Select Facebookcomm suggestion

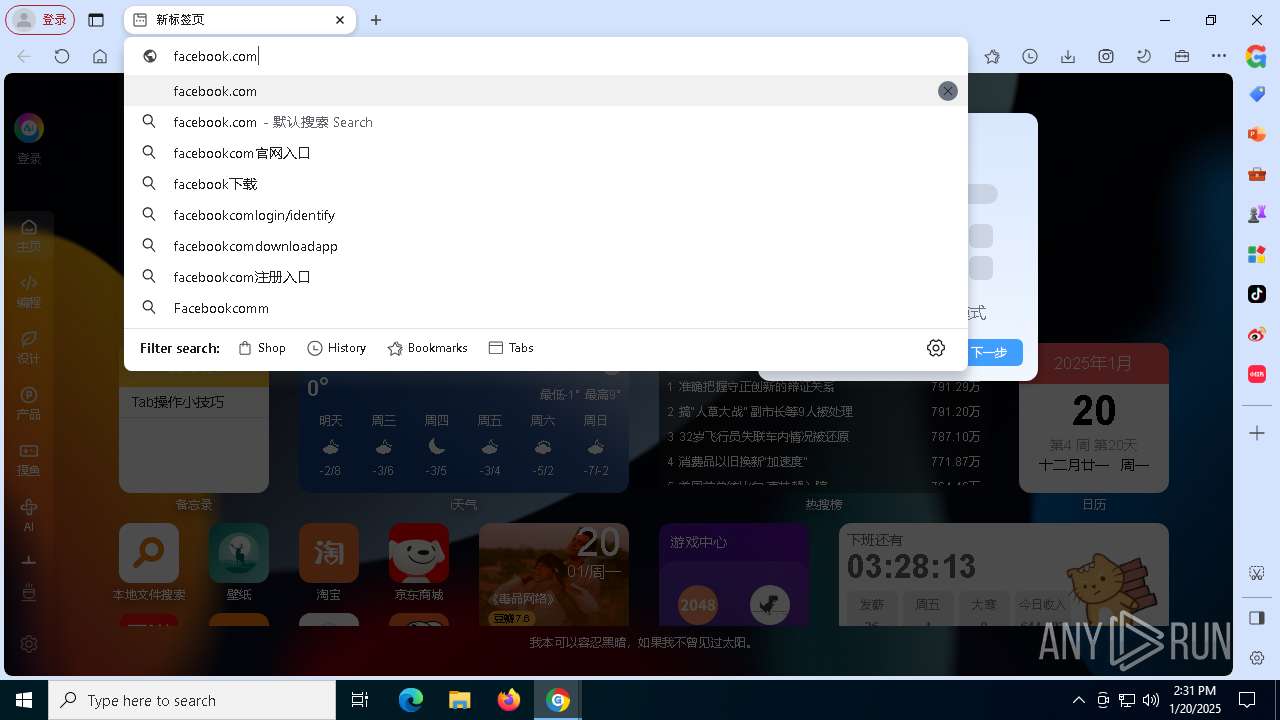click(546, 308)
